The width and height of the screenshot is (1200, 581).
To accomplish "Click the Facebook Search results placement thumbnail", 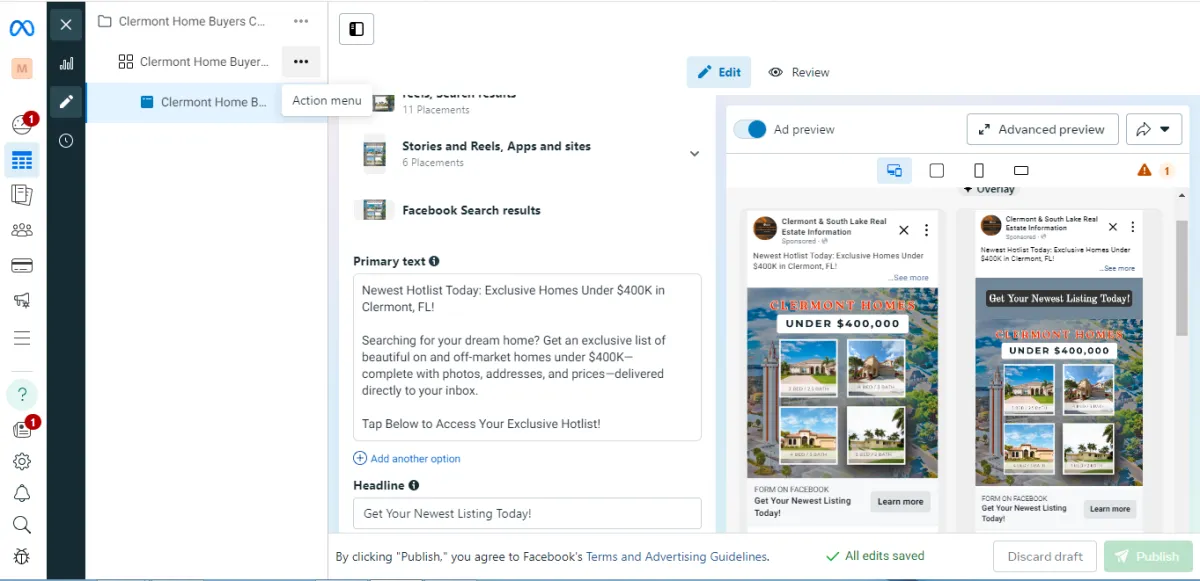I will 375,210.
